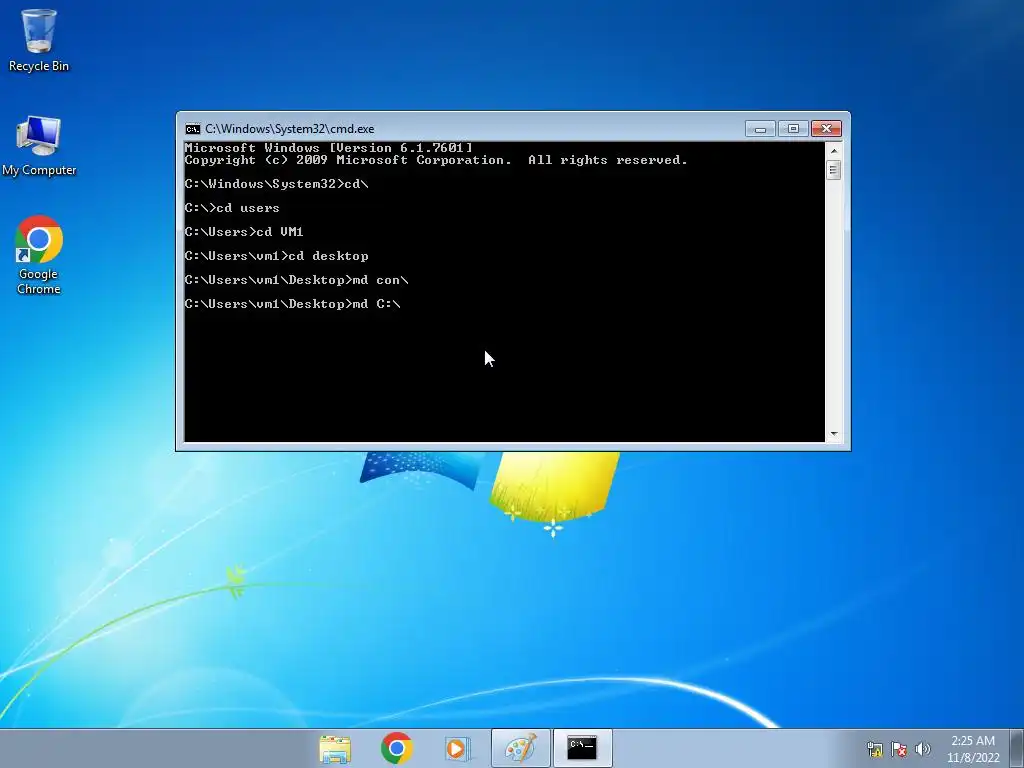Click the cmd vertical scrollbar thumb
Screen dimensions: 1024x768
(x=833, y=170)
